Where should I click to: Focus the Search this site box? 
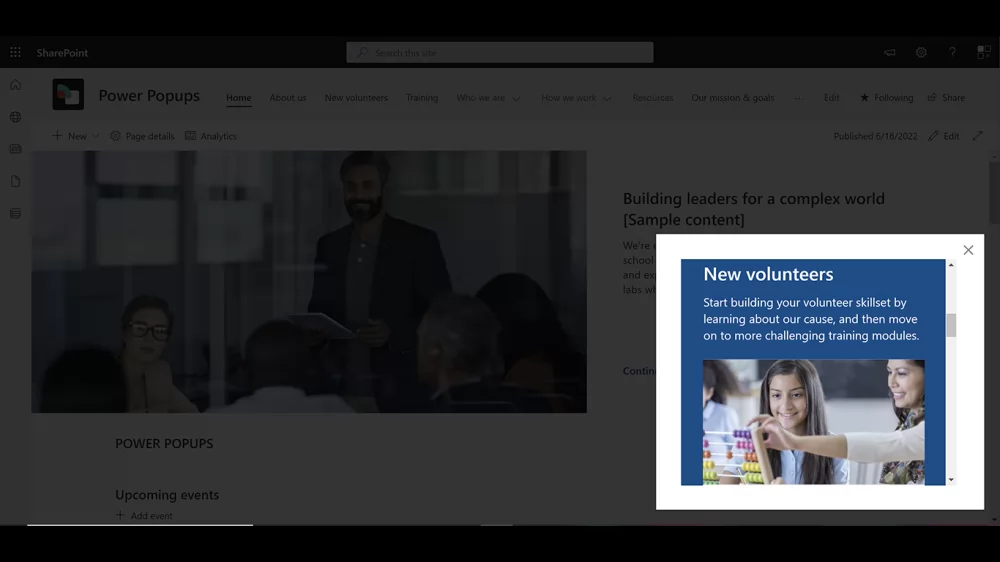(x=499, y=52)
